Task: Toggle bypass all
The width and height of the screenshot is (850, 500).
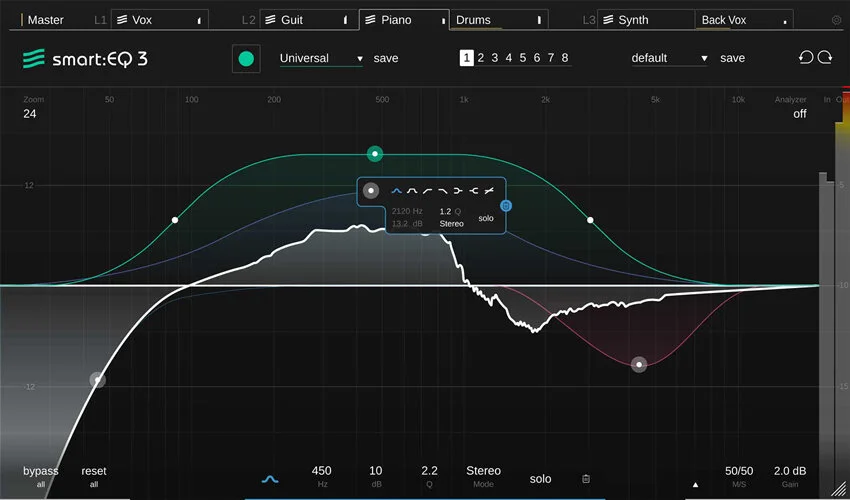Action: (41, 476)
